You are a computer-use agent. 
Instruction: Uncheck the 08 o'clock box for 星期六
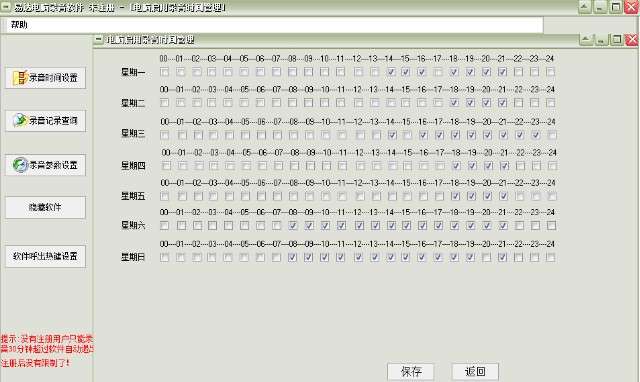click(x=293, y=225)
